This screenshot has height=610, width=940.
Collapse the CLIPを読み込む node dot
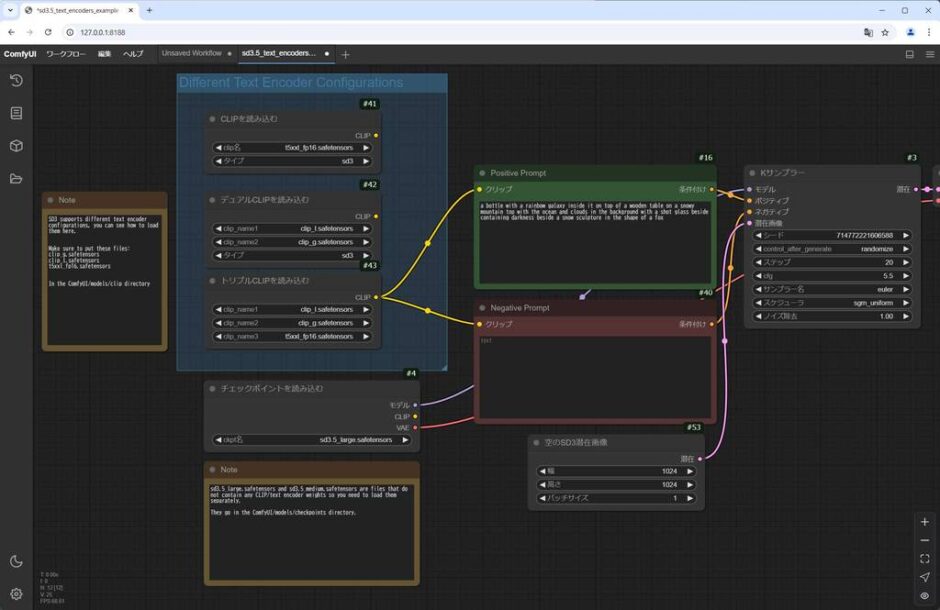(212, 119)
